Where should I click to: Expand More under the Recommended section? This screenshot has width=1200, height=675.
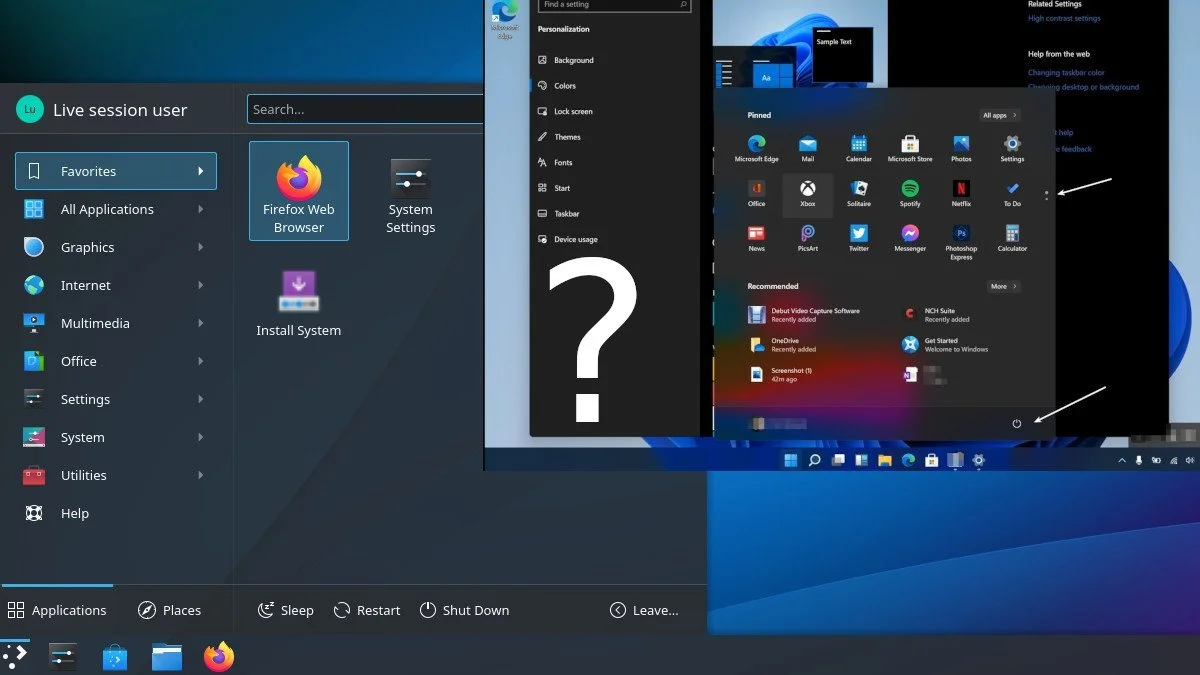[1001, 286]
